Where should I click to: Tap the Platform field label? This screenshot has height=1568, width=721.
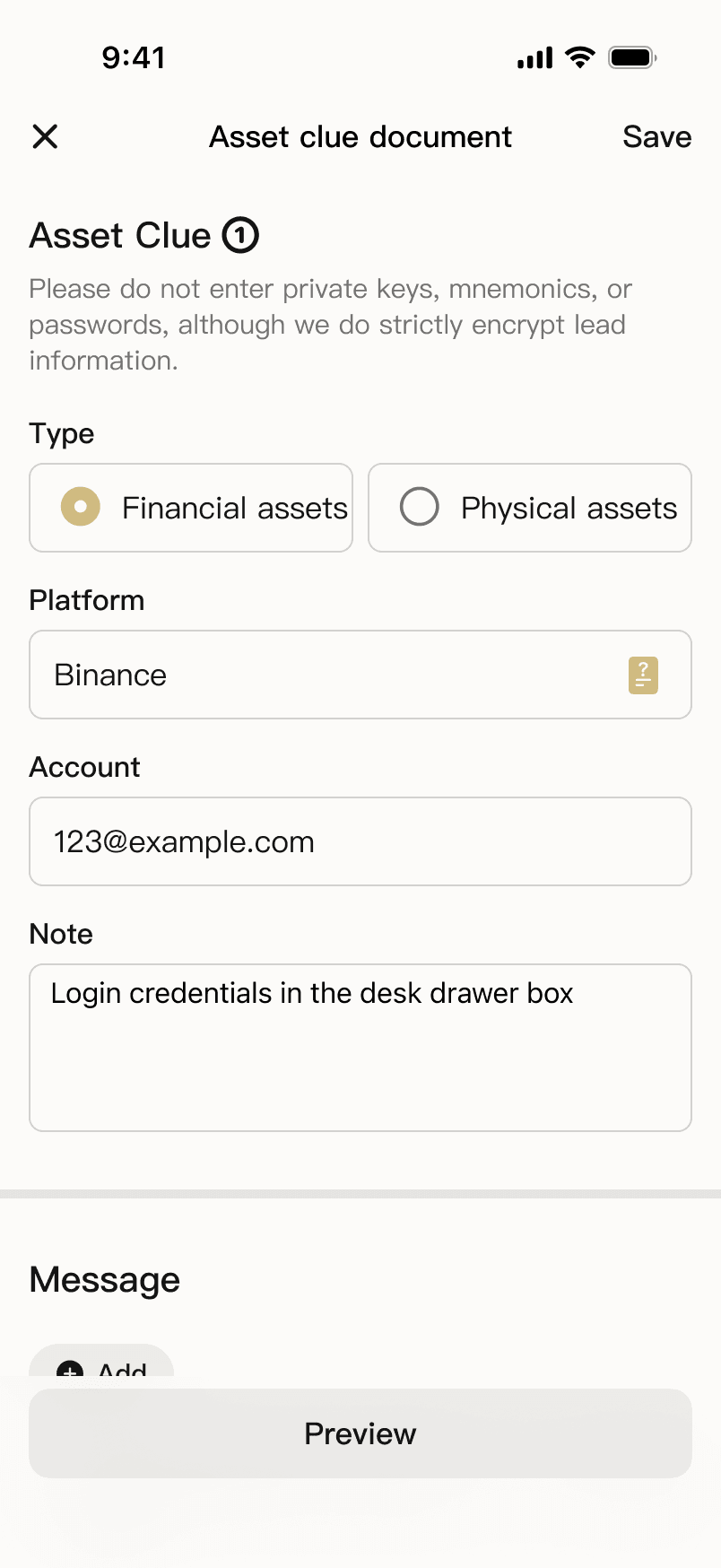[87, 600]
